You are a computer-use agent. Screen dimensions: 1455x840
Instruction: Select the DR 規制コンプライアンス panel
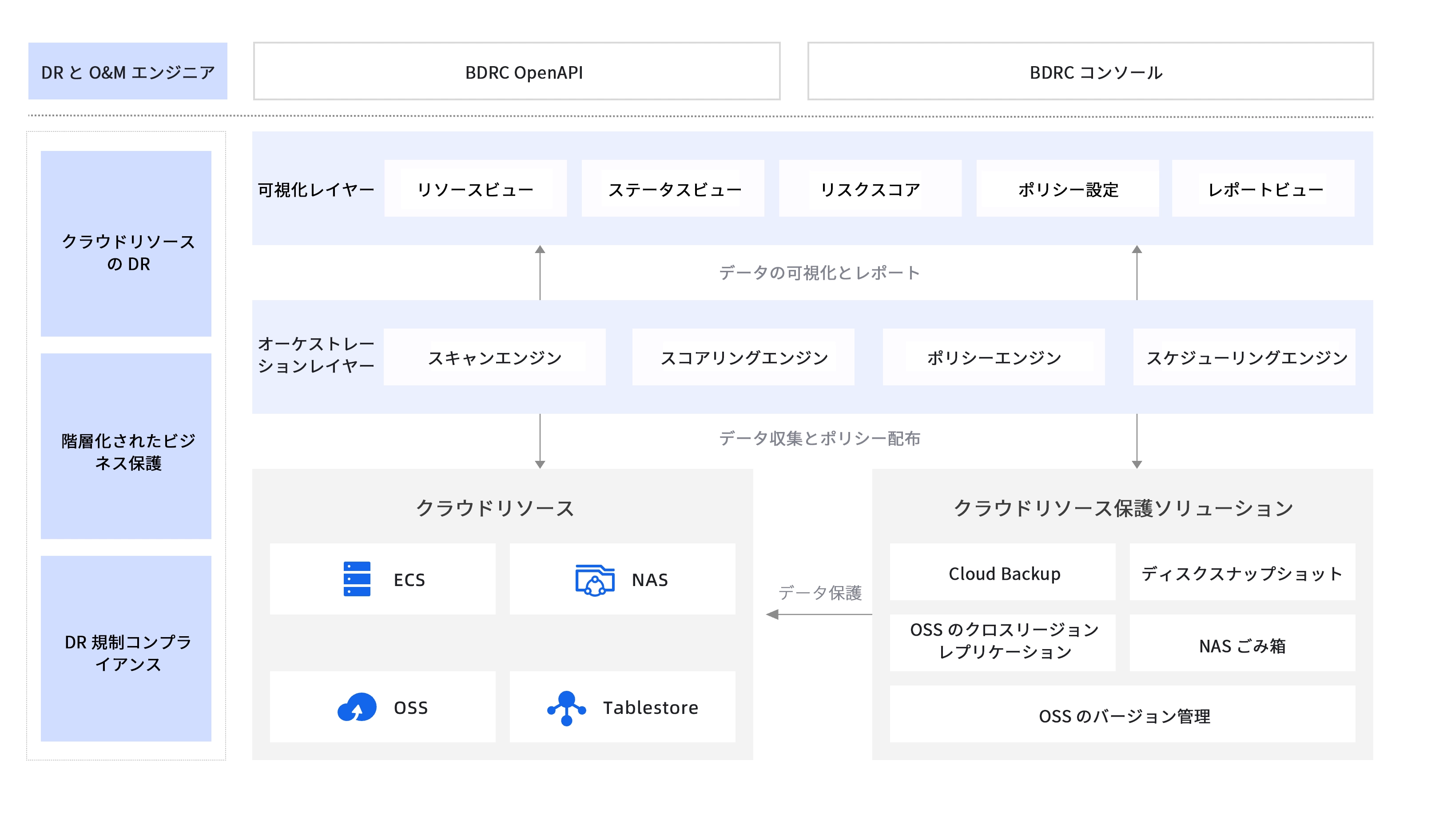coord(126,649)
